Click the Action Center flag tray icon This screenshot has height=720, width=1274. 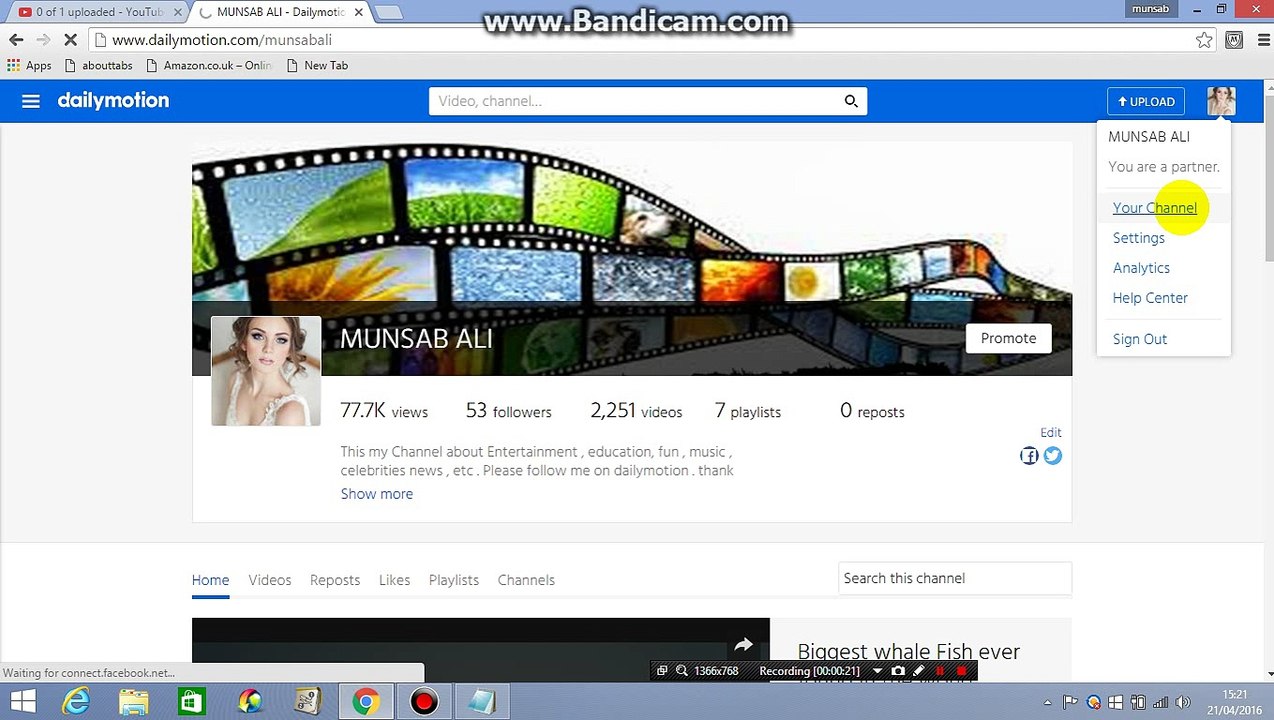coord(1071,702)
